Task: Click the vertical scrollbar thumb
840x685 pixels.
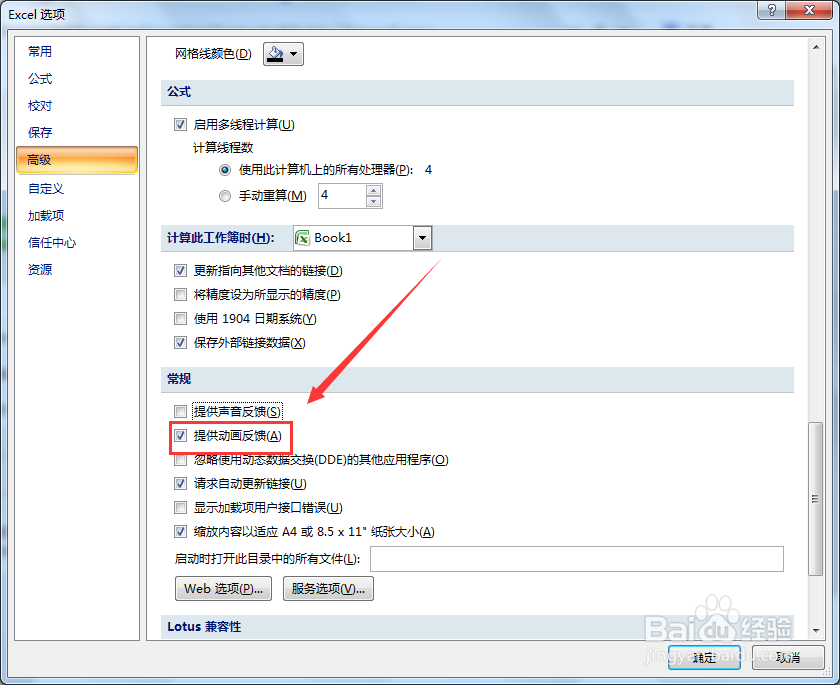Action: (815, 499)
